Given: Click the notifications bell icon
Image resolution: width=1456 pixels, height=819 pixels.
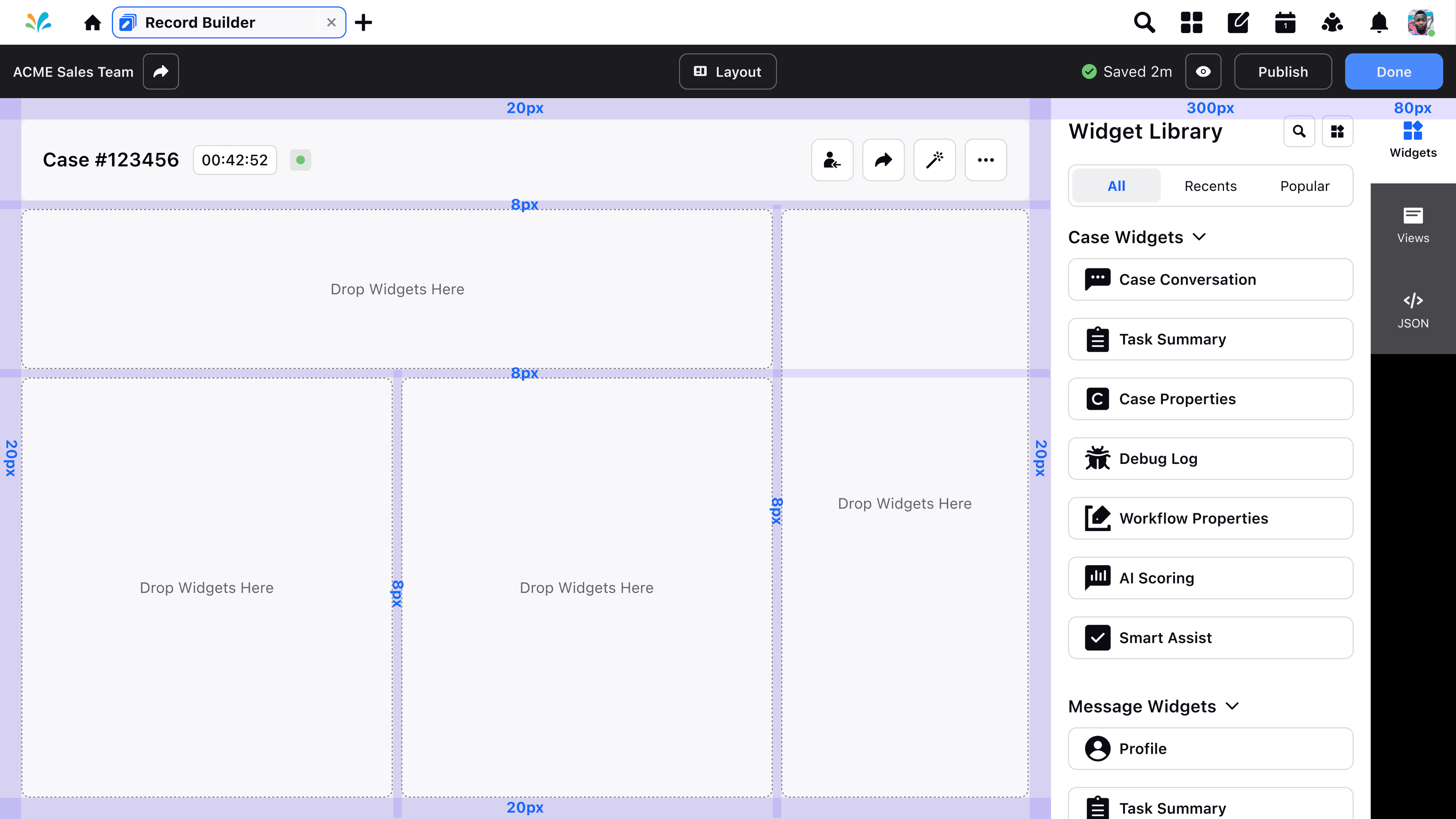Looking at the screenshot, I should [x=1379, y=23].
